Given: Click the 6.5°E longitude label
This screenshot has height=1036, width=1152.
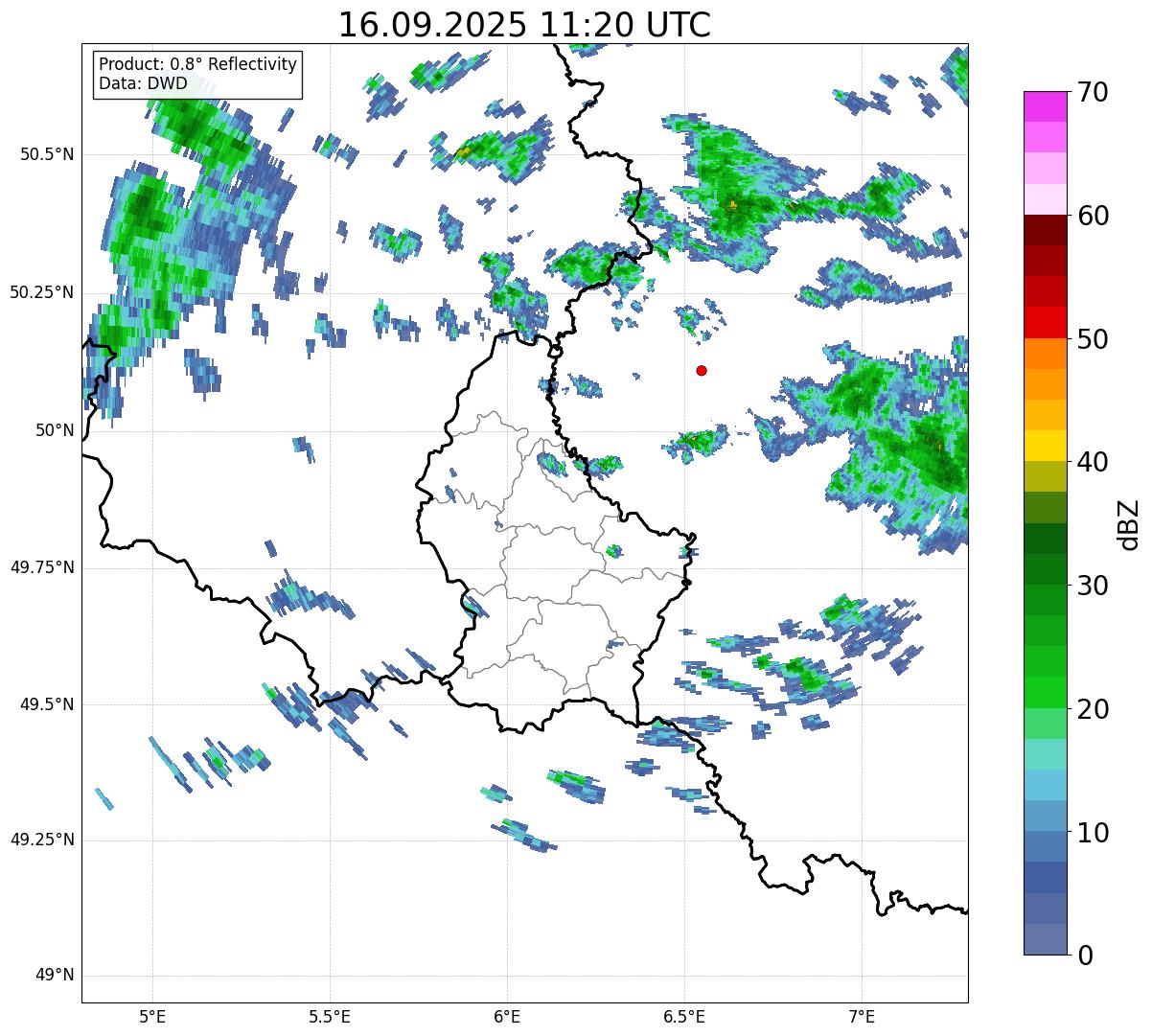Looking at the screenshot, I should click(x=684, y=1016).
